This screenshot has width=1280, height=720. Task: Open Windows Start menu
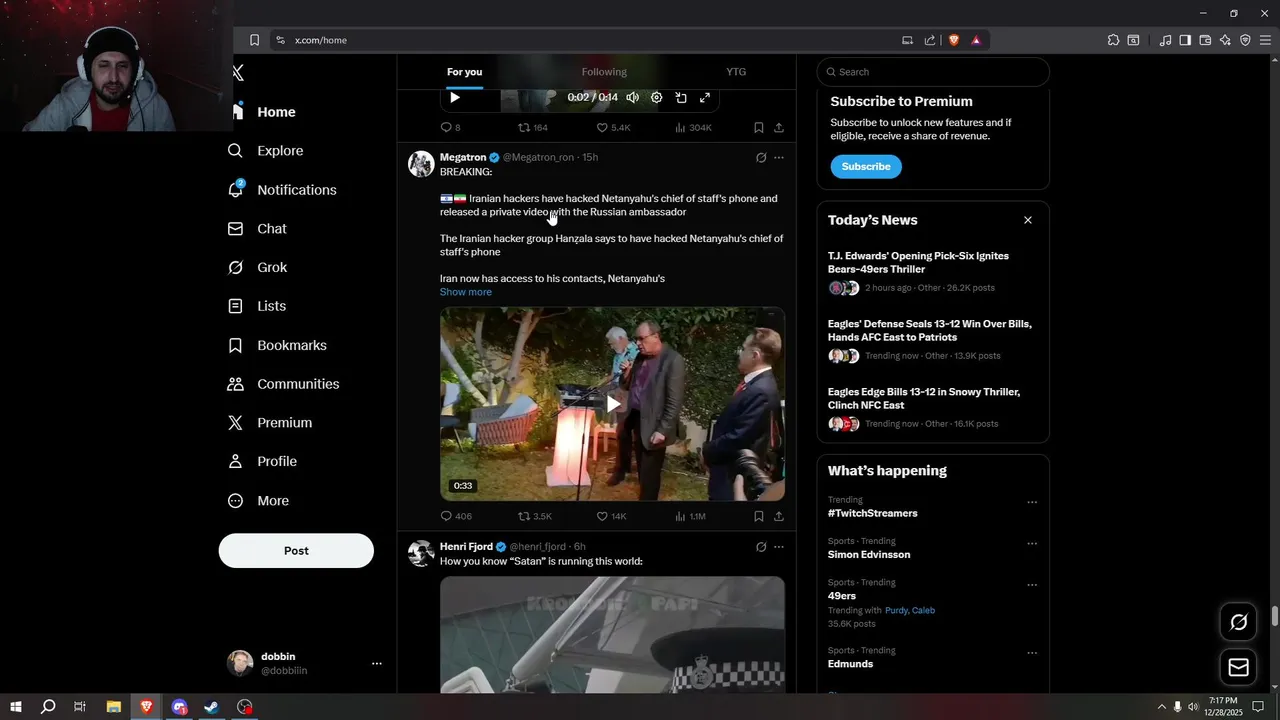coord(16,707)
